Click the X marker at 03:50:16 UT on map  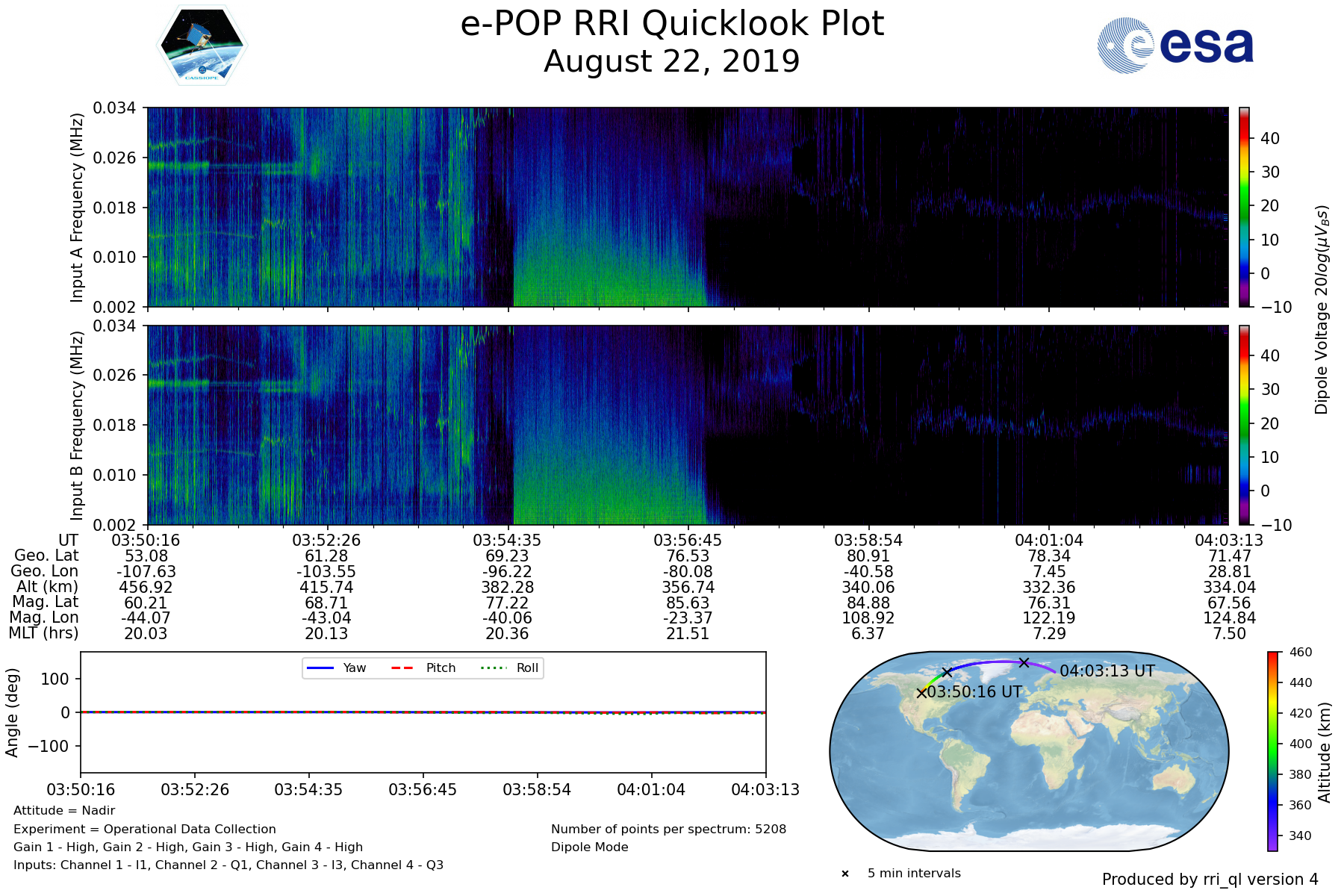click(x=921, y=693)
